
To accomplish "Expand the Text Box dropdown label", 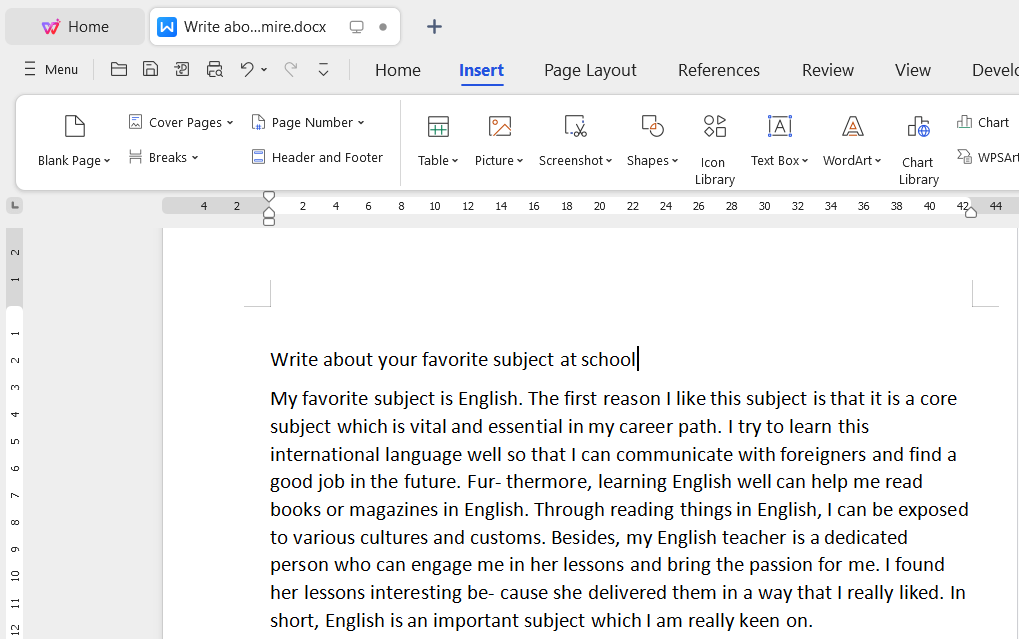I will (x=779, y=161).
